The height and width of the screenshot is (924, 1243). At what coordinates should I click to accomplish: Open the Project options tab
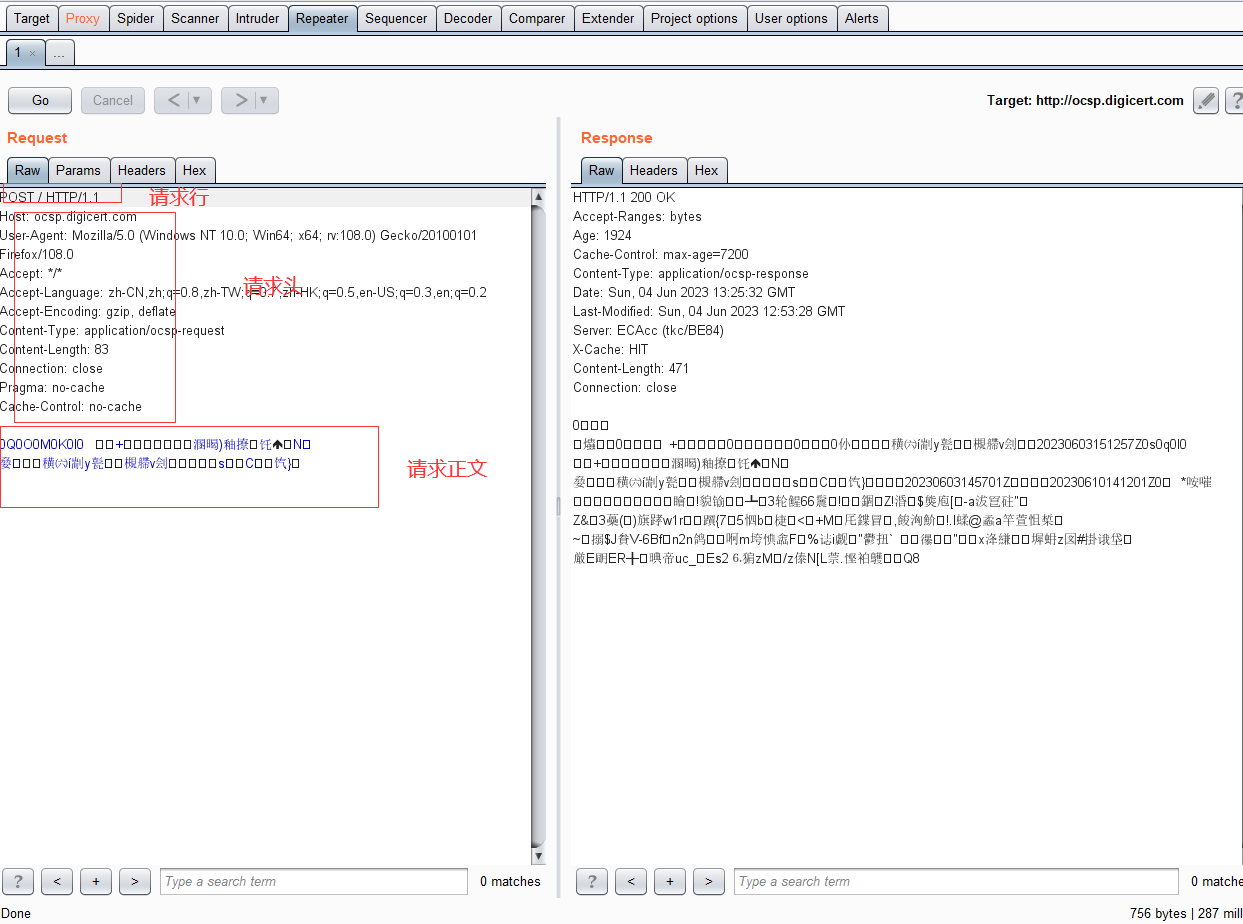click(694, 18)
